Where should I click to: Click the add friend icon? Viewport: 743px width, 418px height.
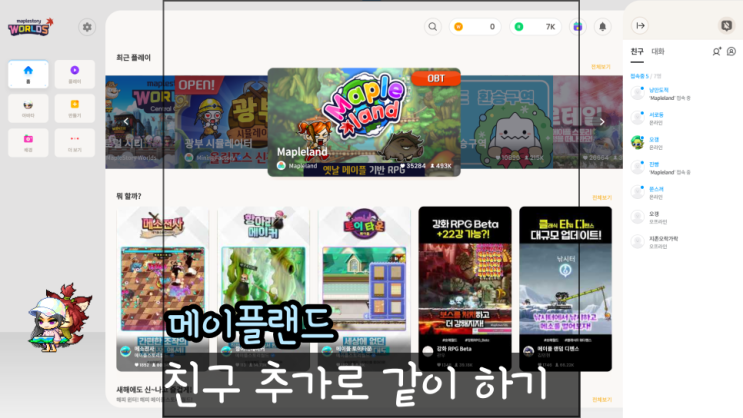[x=717, y=51]
